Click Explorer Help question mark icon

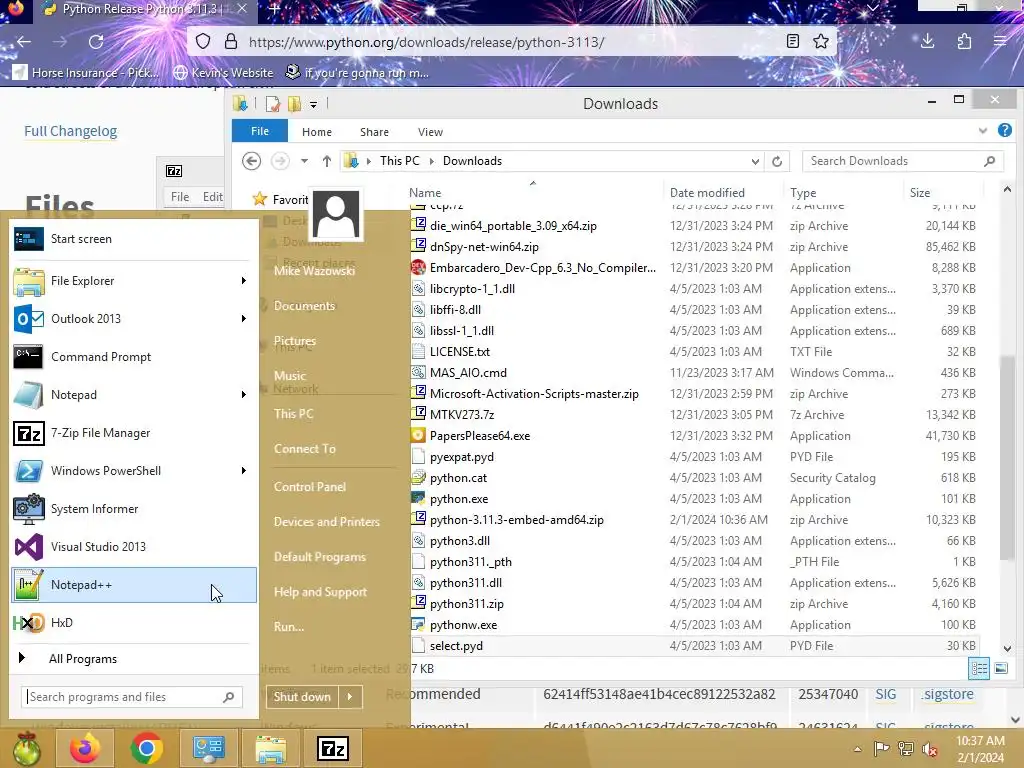[x=1005, y=131]
